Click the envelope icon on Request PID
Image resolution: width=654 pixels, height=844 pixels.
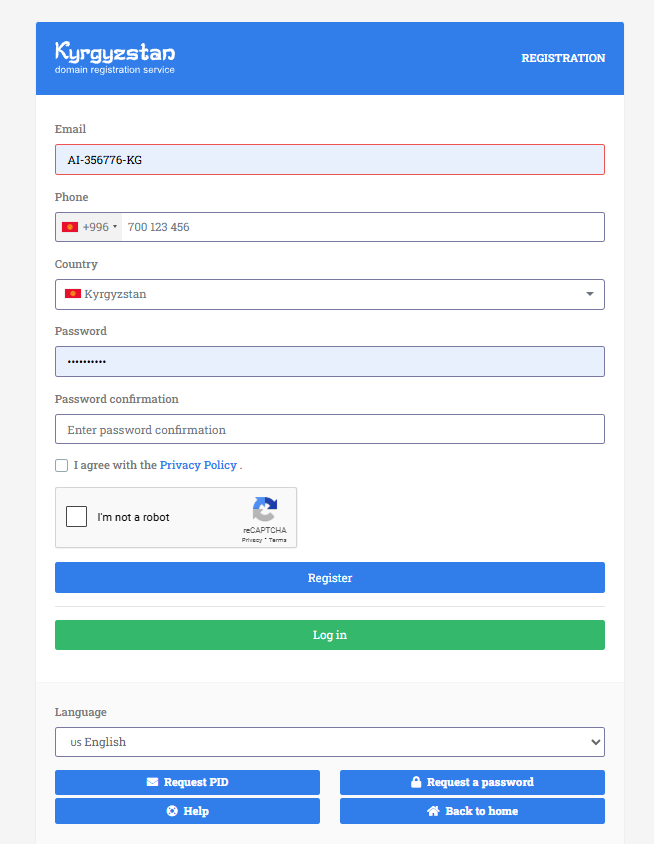(152, 782)
